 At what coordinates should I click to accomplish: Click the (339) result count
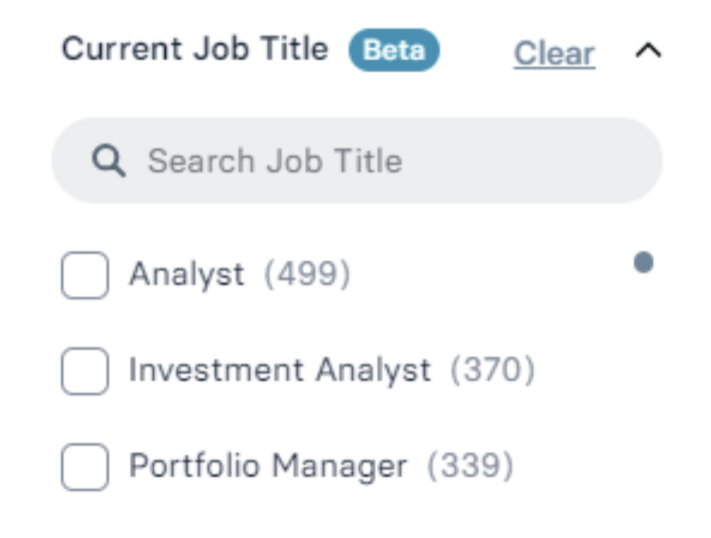(471, 466)
